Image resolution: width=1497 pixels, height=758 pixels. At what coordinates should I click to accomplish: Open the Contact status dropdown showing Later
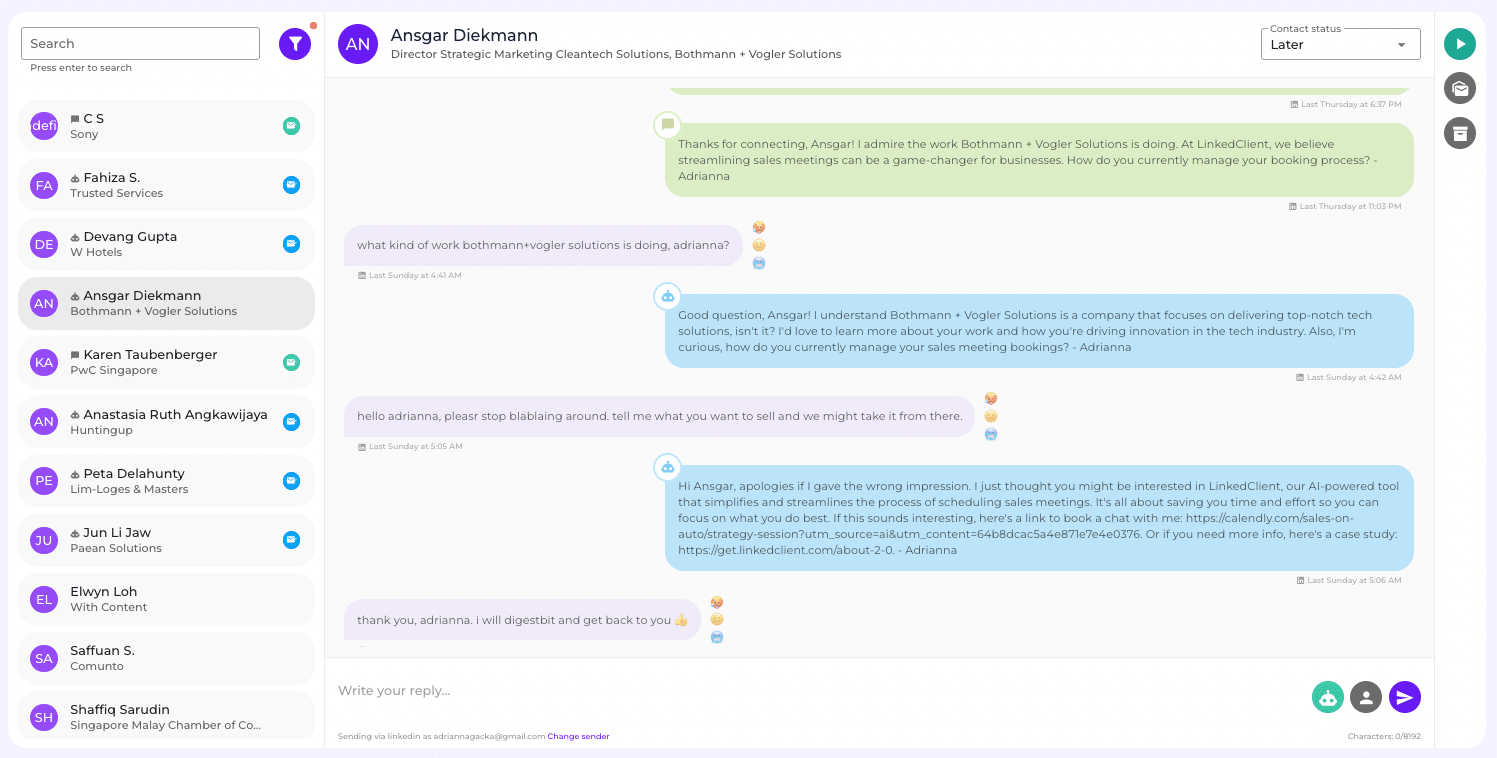coord(1339,44)
